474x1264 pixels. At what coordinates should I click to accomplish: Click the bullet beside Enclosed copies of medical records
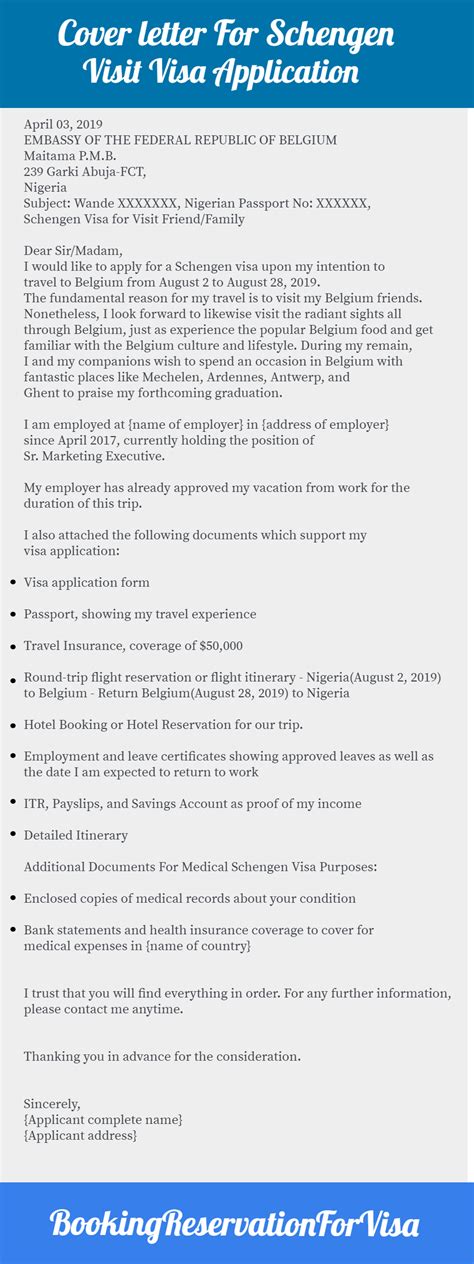pyautogui.click(x=11, y=898)
